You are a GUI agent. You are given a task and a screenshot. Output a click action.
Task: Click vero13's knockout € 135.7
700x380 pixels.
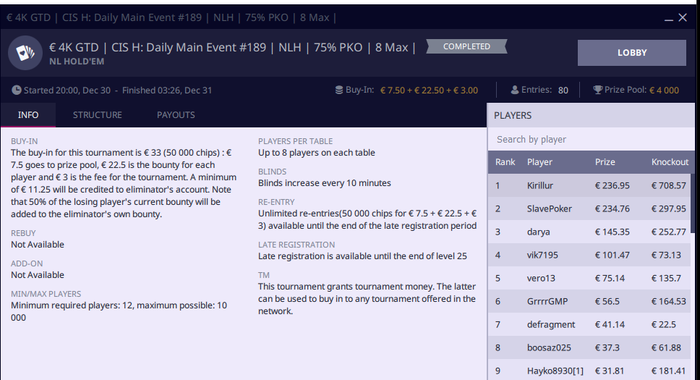666,278
